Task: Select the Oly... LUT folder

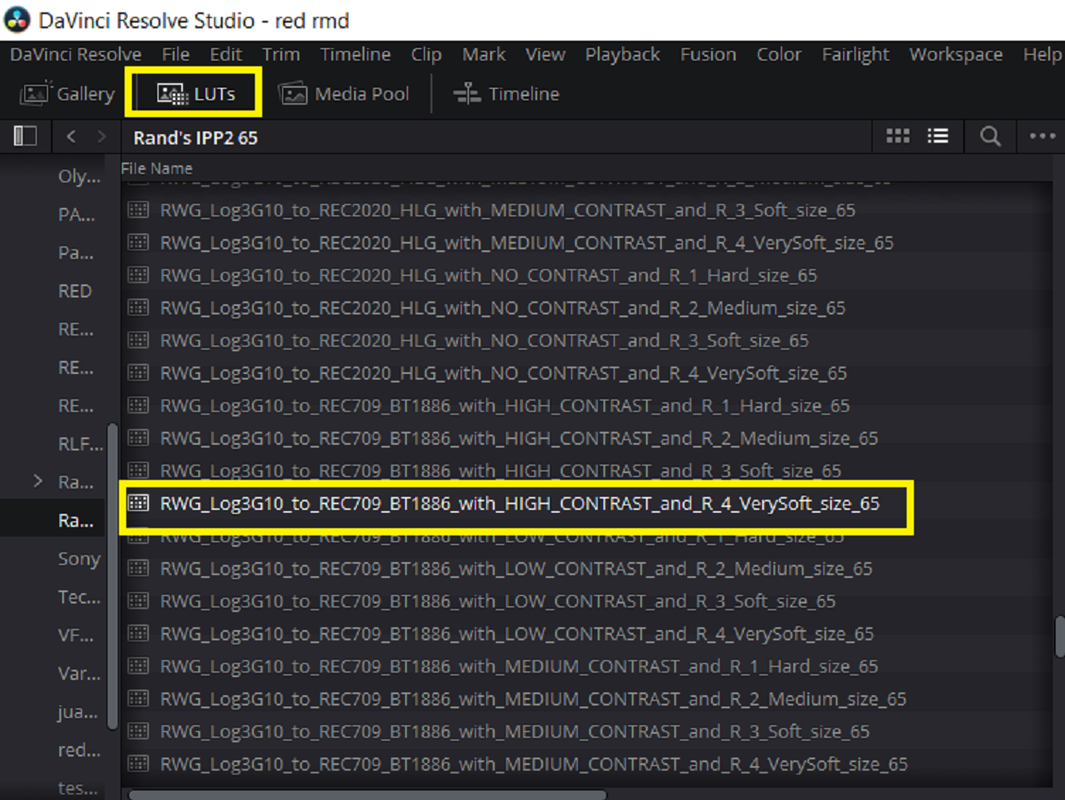Action: click(x=79, y=177)
